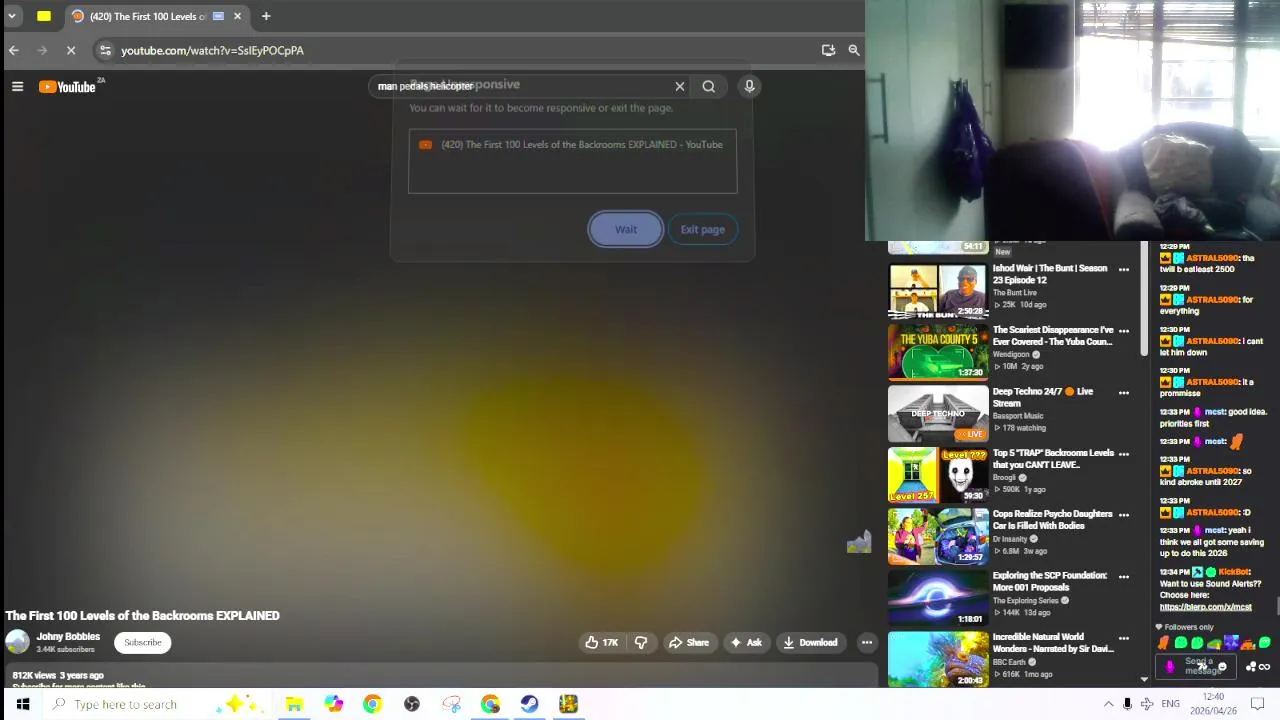Open the Copilot taskbar icon
1280x720 pixels.
click(333, 704)
